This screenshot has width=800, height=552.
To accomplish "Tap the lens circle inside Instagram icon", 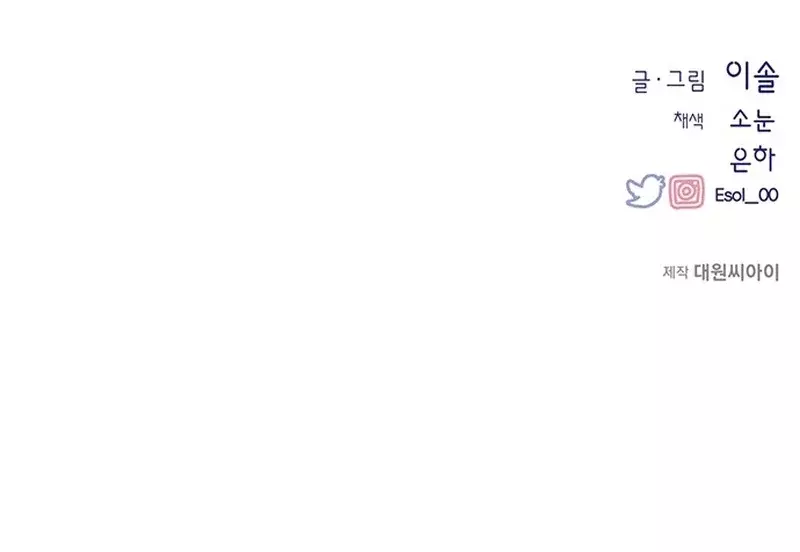I will [687, 192].
